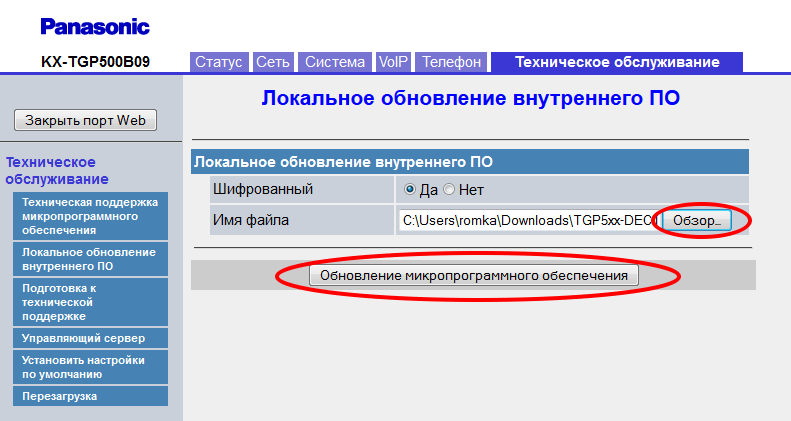Select the Телефон tab

pos(451,62)
